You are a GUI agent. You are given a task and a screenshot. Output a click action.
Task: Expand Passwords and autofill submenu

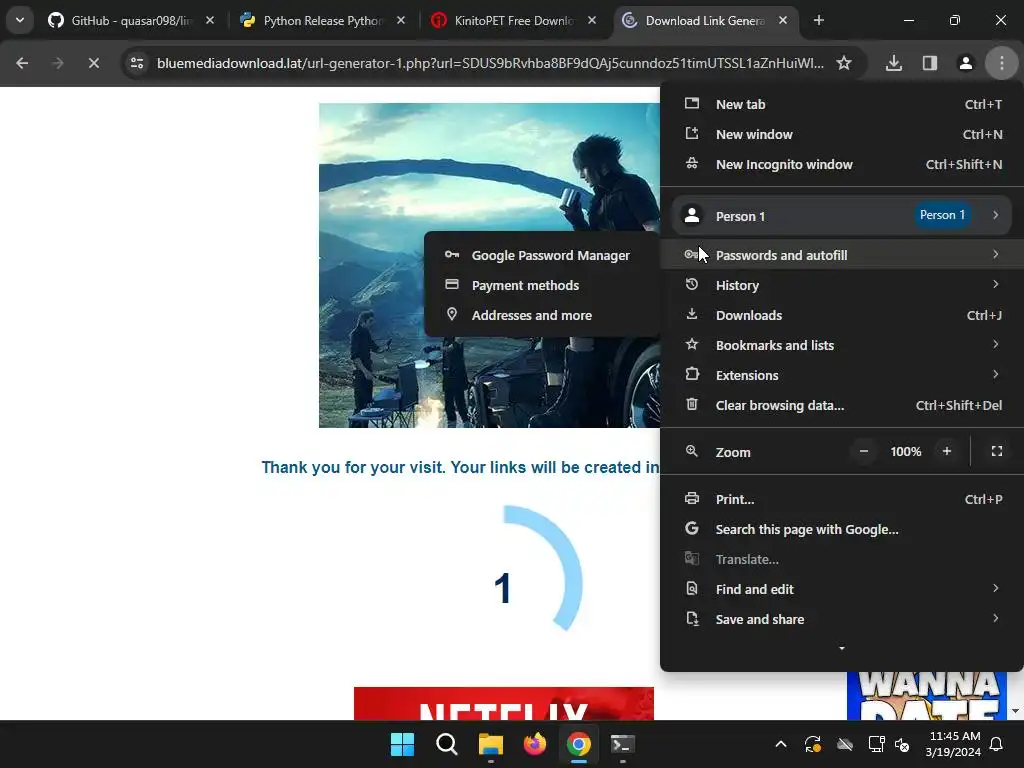click(842, 255)
